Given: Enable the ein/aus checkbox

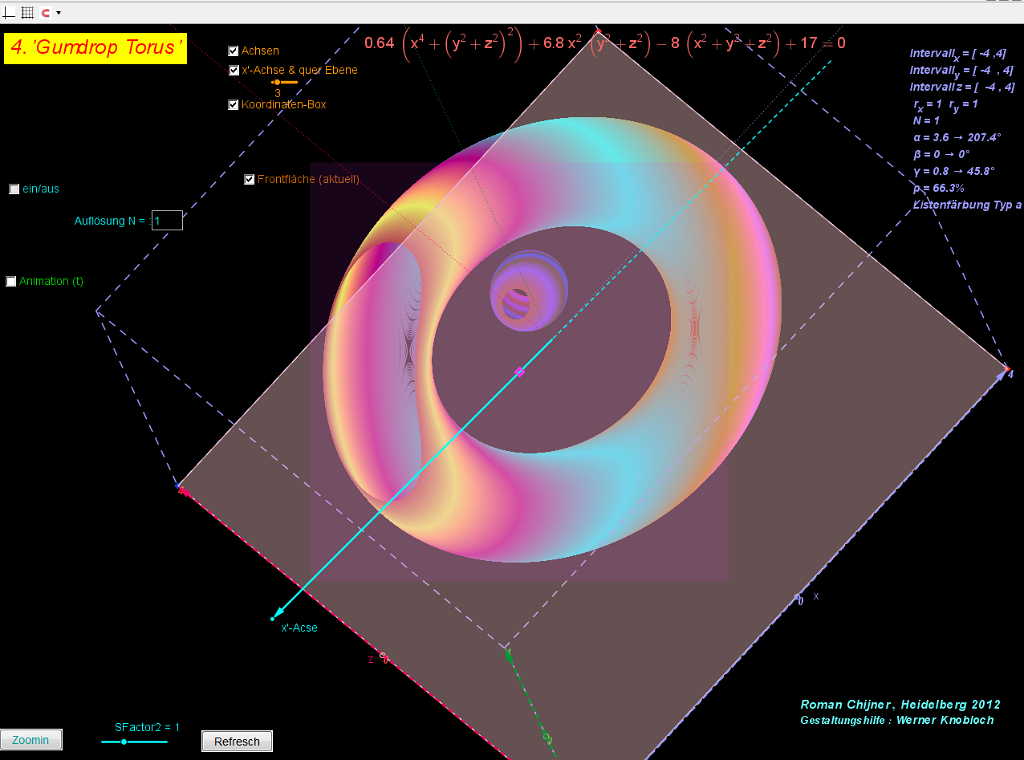Looking at the screenshot, I should coord(14,189).
